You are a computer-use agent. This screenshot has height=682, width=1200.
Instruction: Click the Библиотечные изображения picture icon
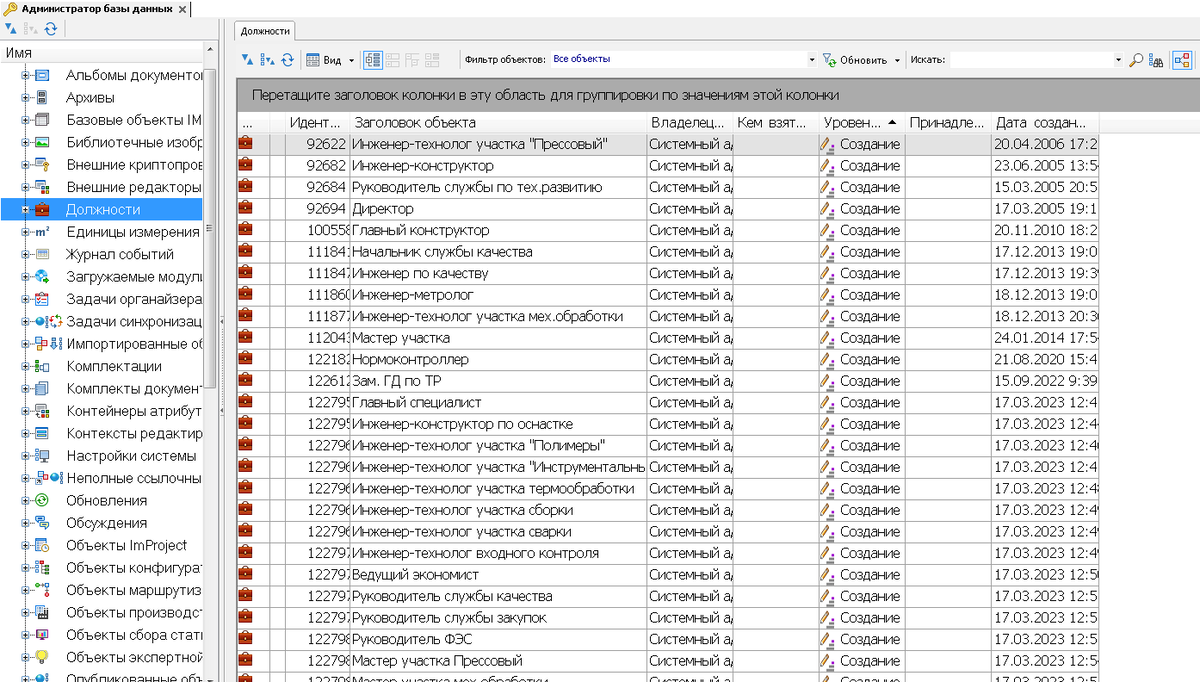[x=42, y=142]
